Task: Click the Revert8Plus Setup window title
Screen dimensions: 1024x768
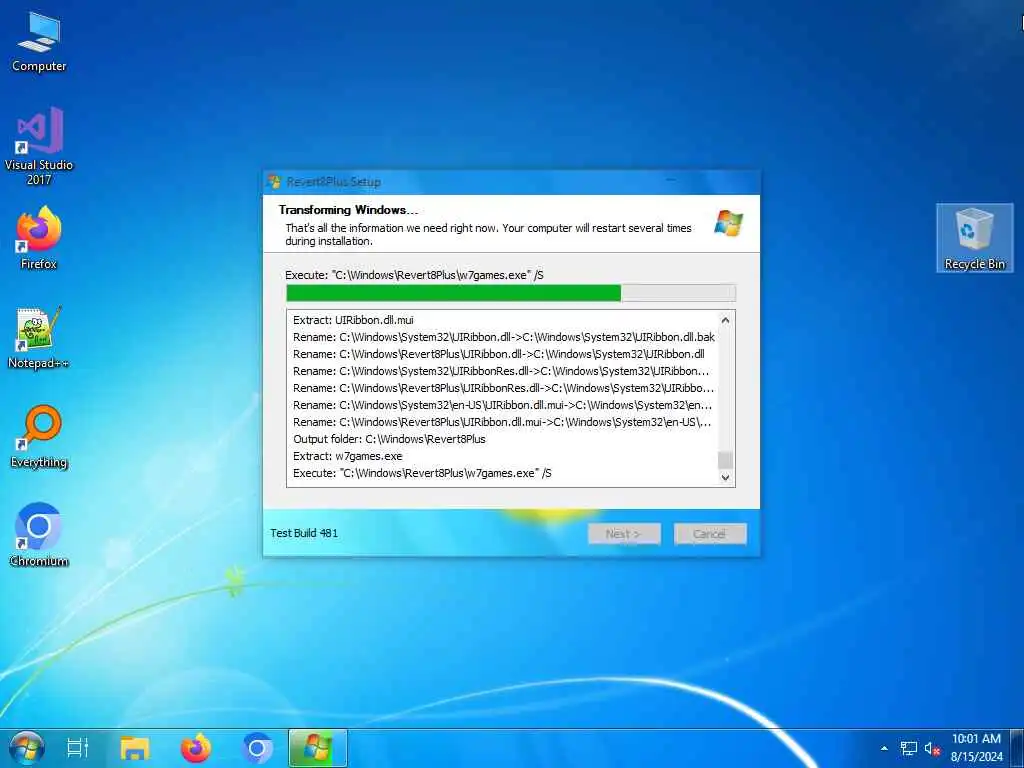Action: pyautogui.click(x=334, y=182)
